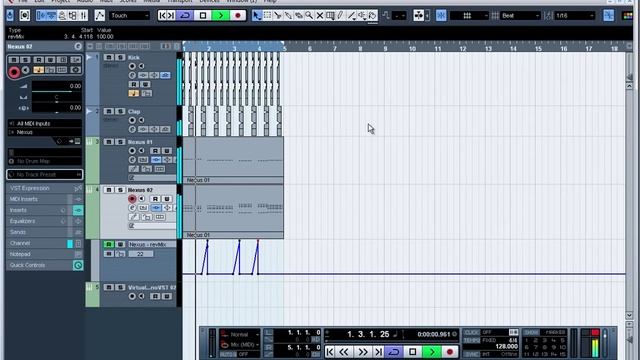Toggle Write automation on Nexus 01 track

[x=166, y=151]
